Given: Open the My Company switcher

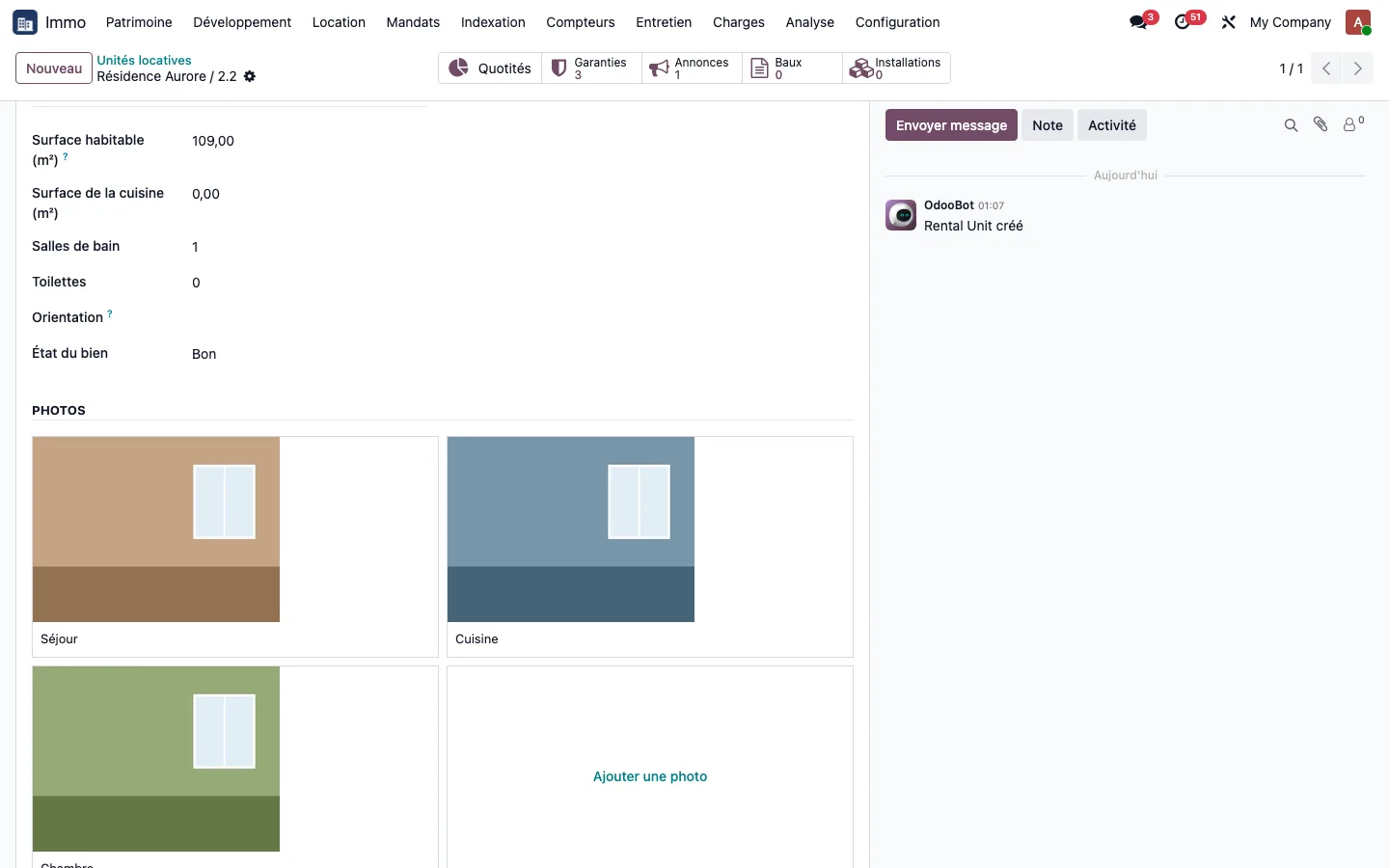Looking at the screenshot, I should coord(1290,22).
